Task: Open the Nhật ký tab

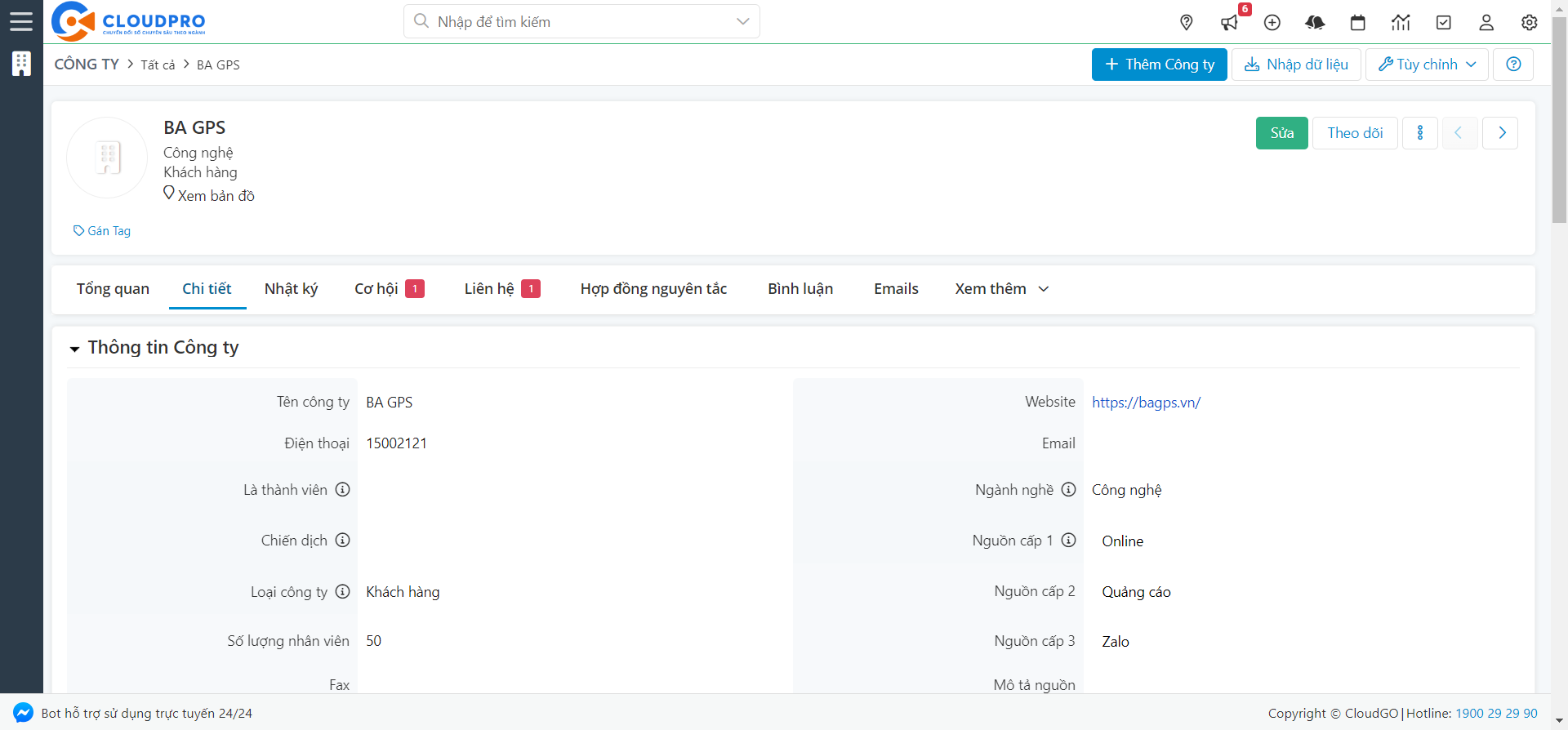Action: coord(291,289)
